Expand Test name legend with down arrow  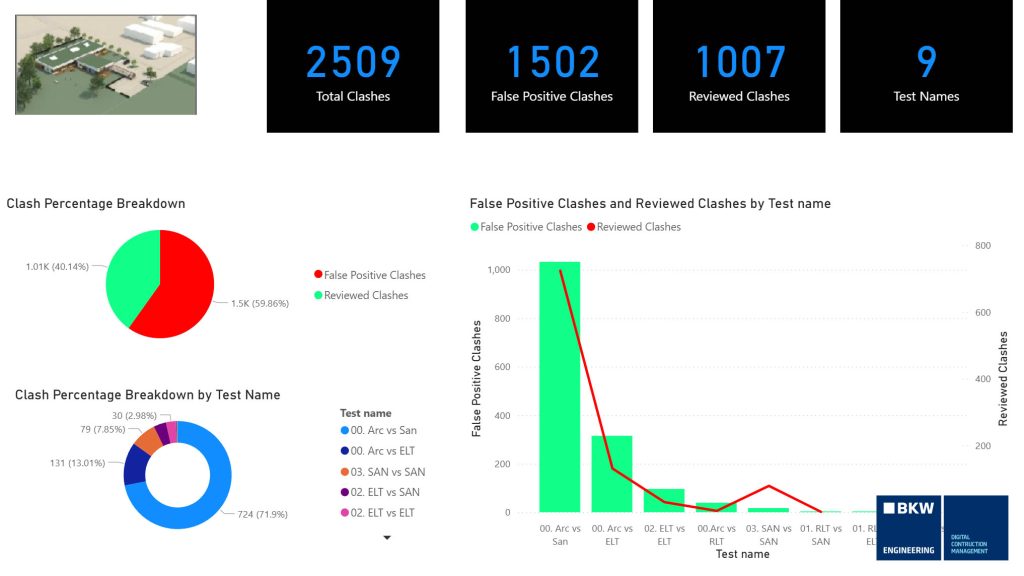(387, 537)
